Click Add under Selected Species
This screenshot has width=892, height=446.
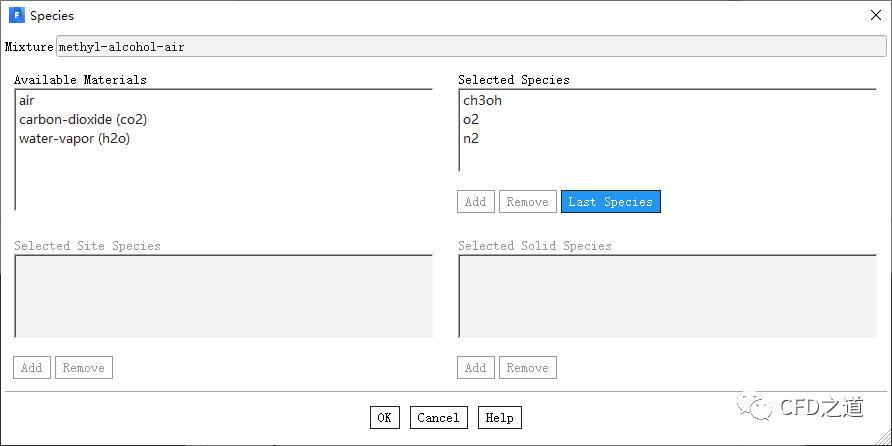coord(476,202)
